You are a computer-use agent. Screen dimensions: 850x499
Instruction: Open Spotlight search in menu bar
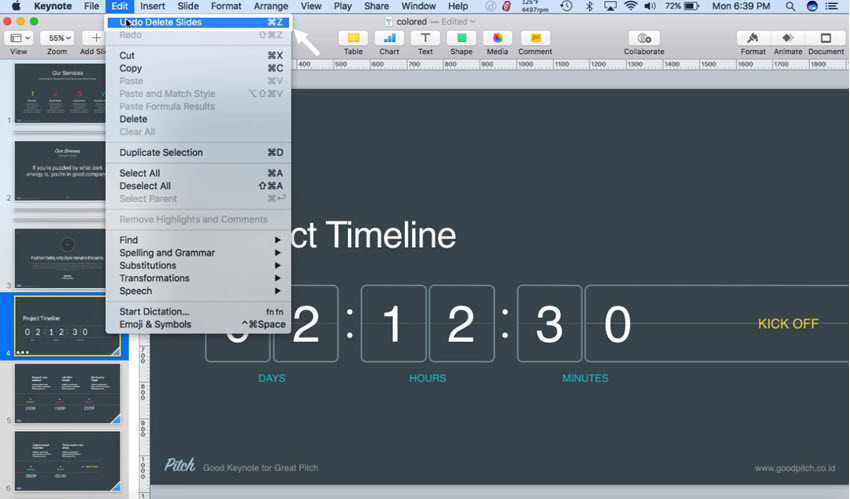tap(790, 6)
